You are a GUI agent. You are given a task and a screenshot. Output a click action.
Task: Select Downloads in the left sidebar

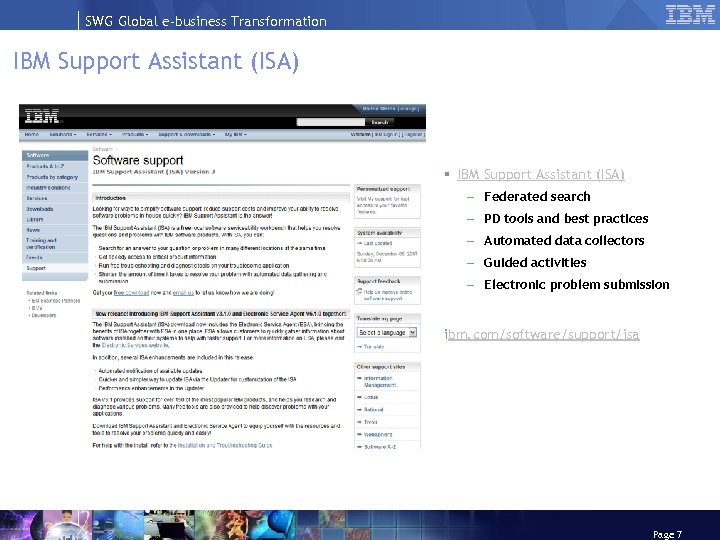tap(55, 209)
